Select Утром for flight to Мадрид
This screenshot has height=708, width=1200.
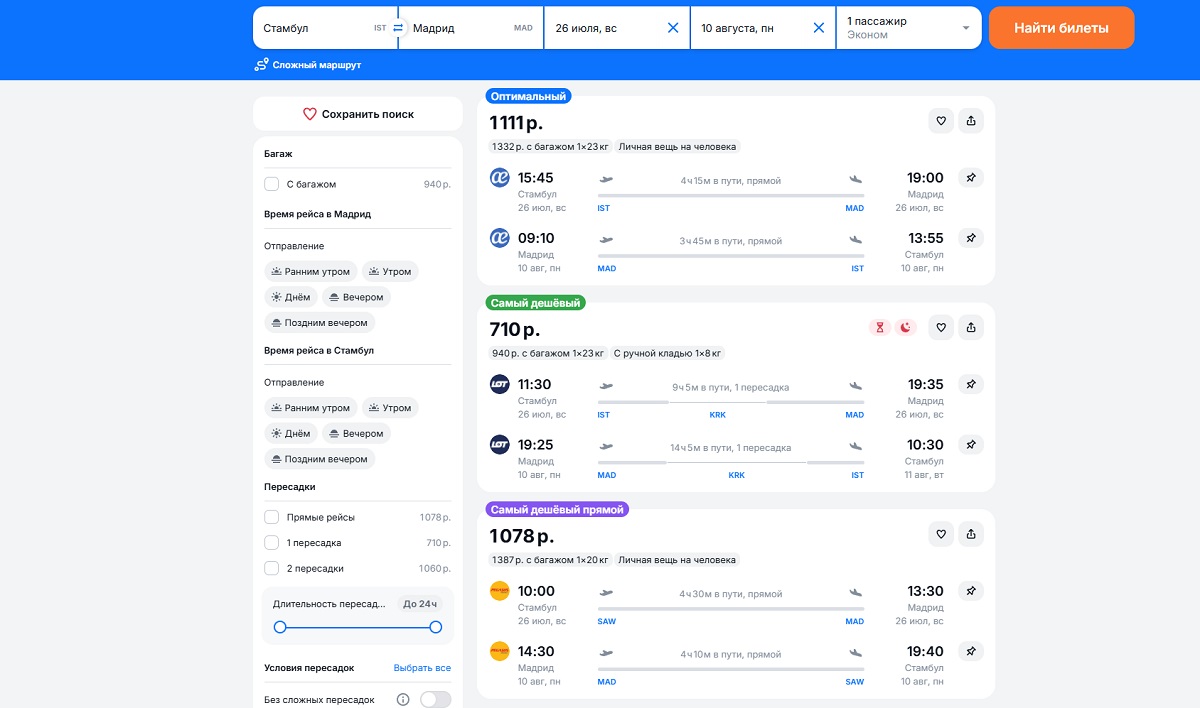(x=390, y=271)
